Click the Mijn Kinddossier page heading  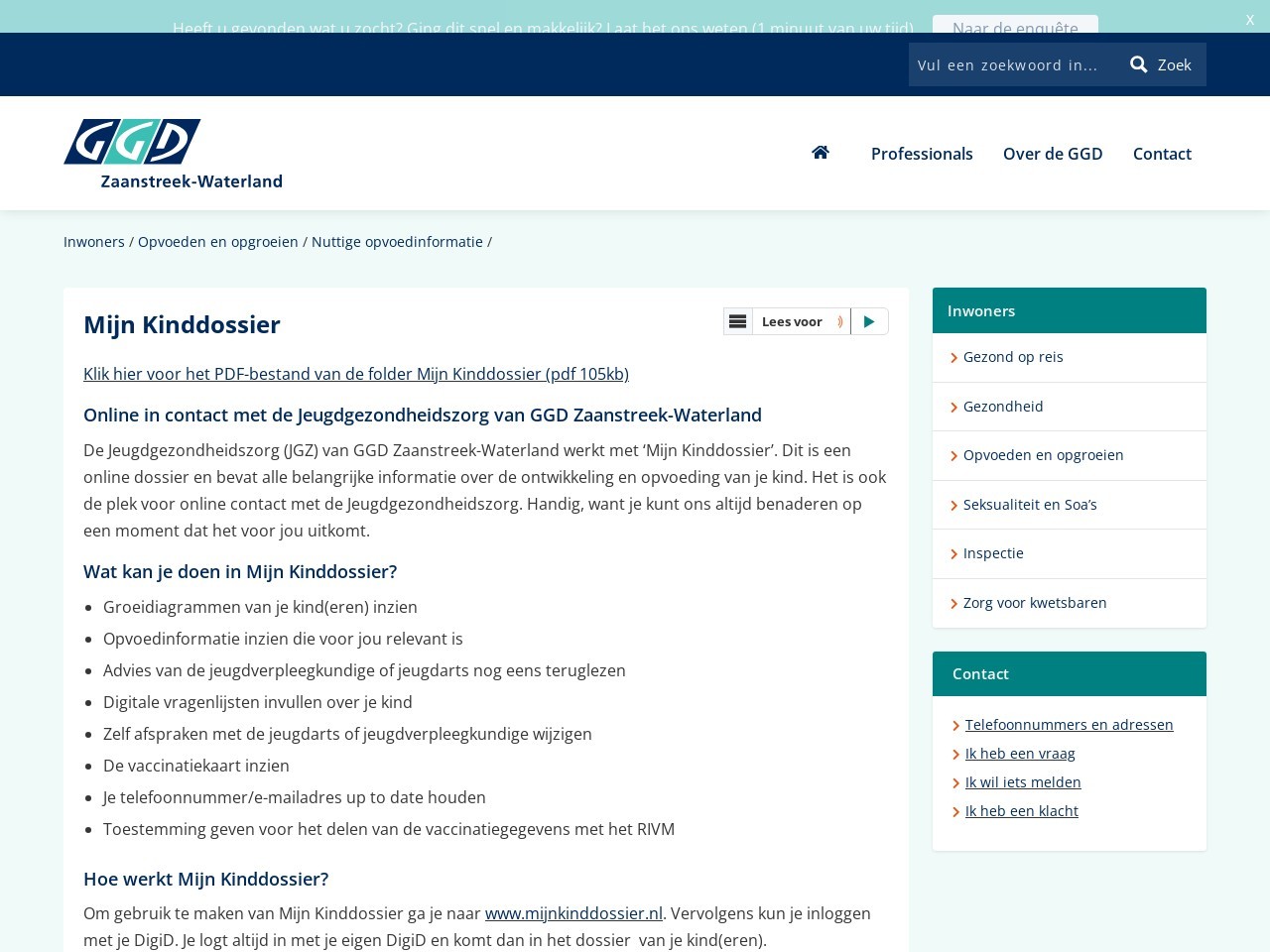click(182, 324)
